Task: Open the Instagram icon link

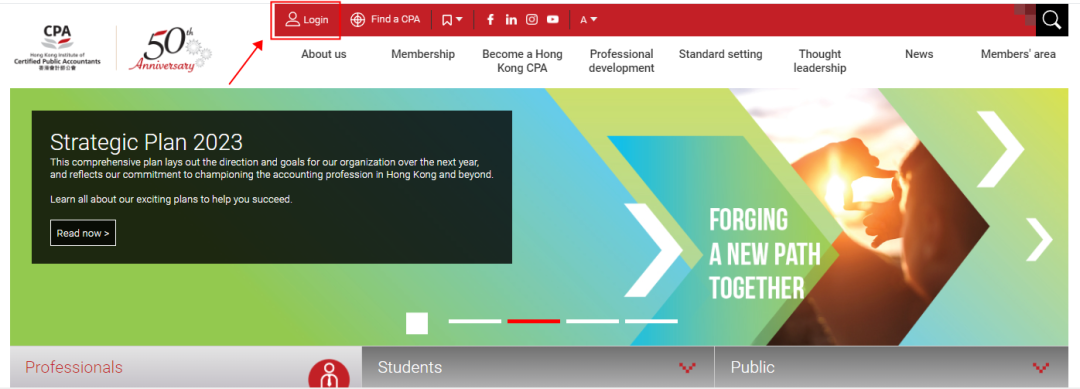Action: point(532,20)
